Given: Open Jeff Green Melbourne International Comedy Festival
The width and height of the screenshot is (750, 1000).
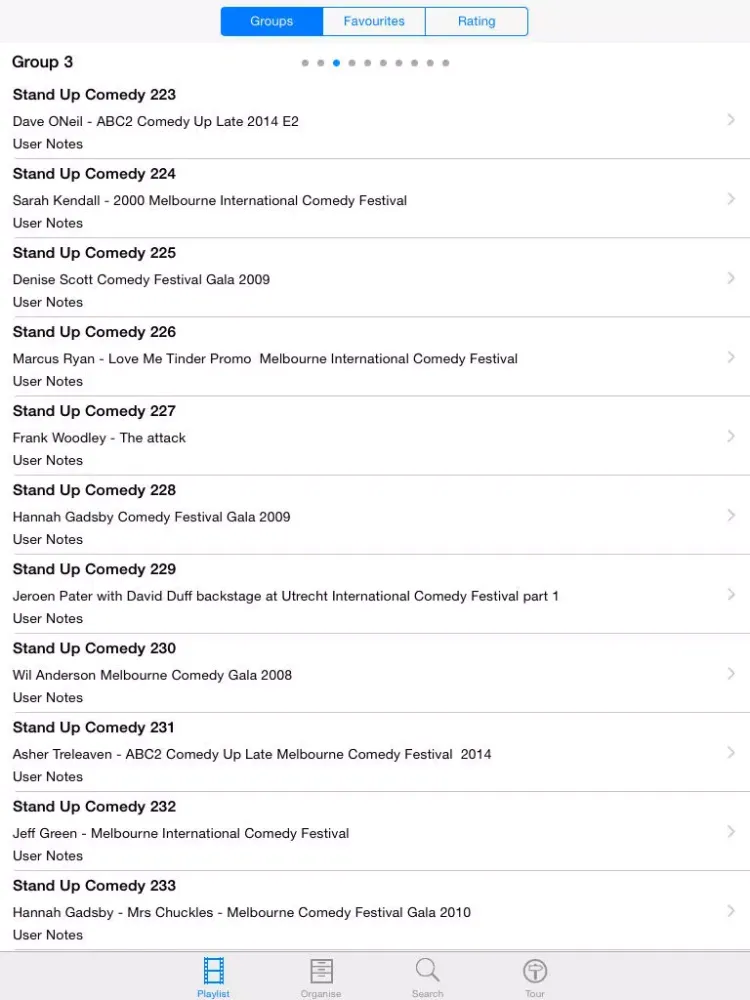Looking at the screenshot, I should pyautogui.click(x=375, y=831).
